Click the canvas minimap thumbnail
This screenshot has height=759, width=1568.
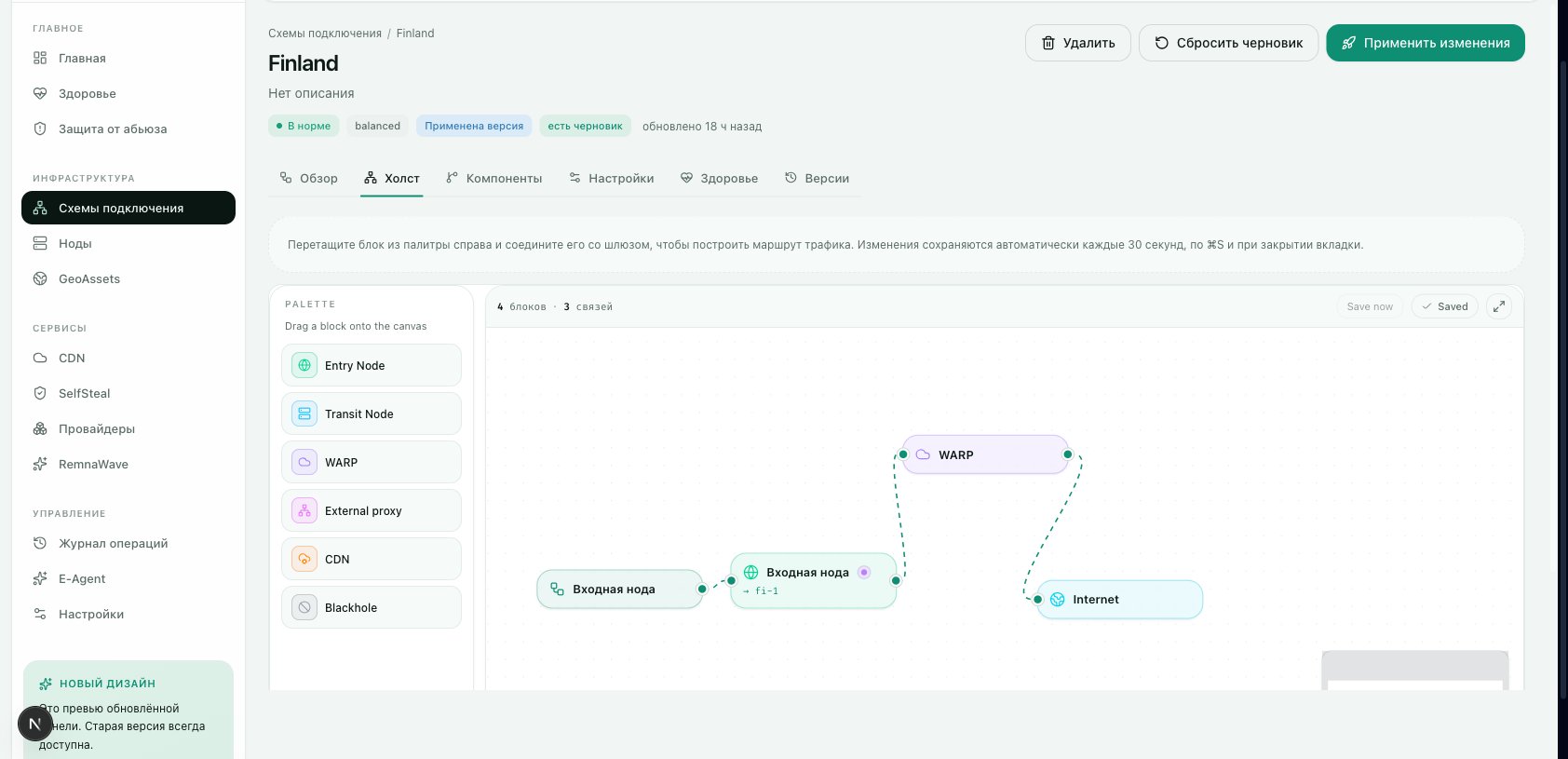point(1415,671)
